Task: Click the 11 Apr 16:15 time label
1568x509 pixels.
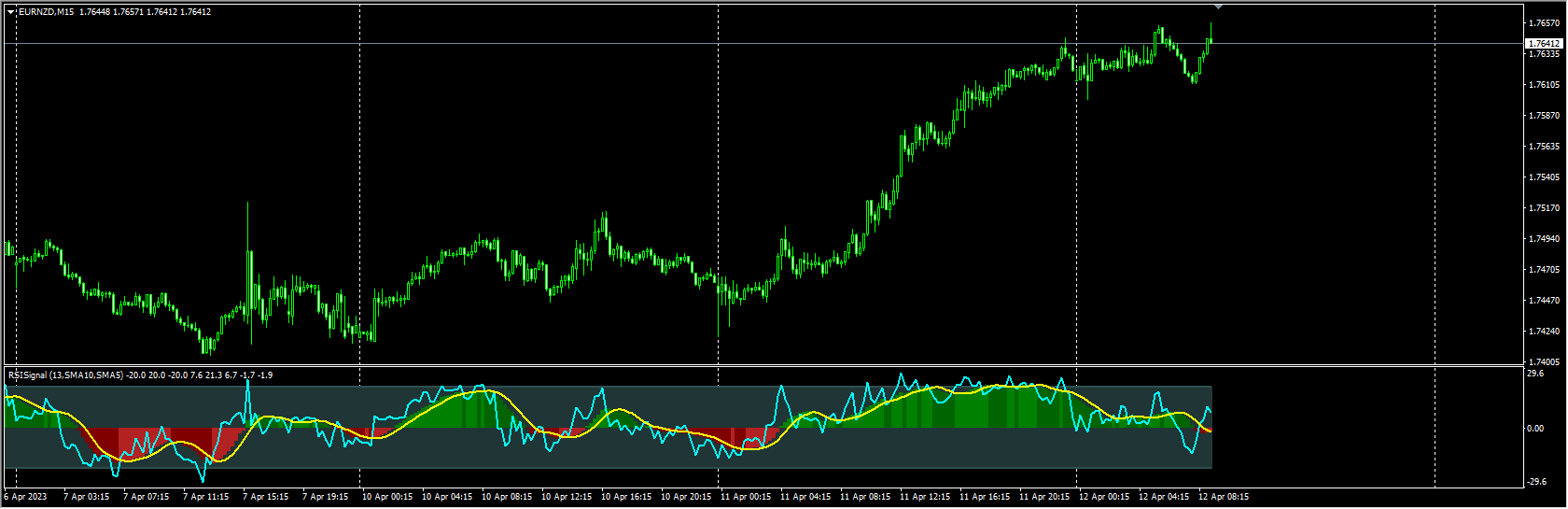Action: [985, 497]
